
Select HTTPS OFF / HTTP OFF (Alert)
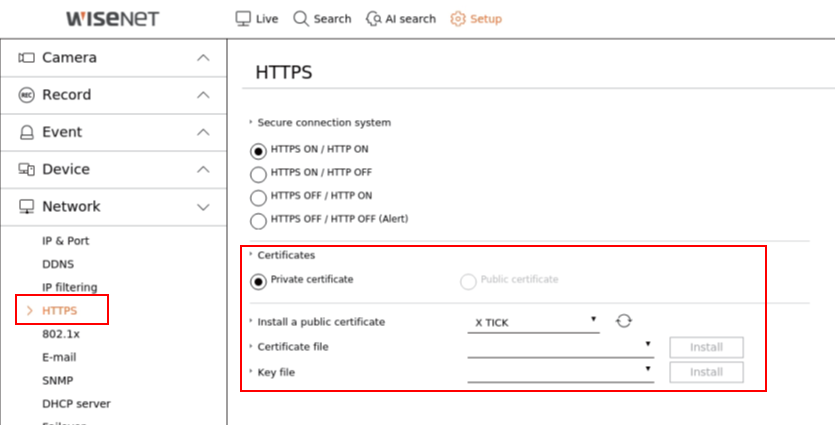258,220
